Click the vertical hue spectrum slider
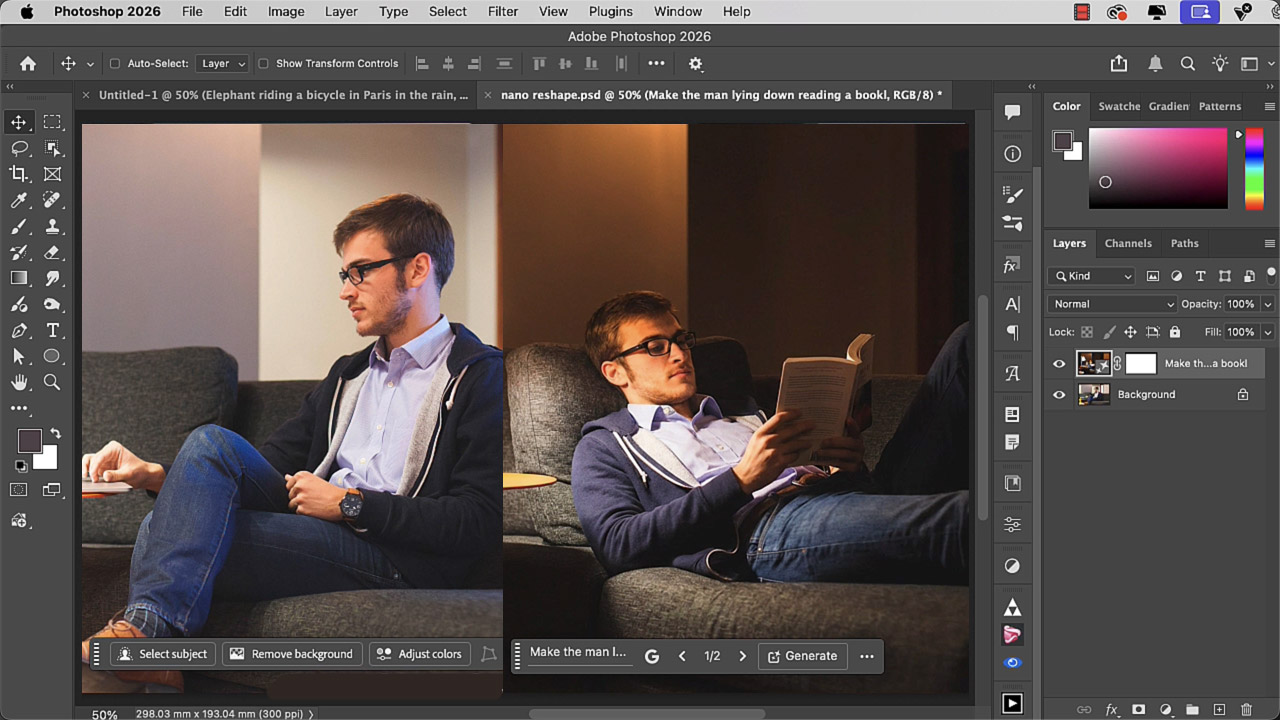1280x720 pixels. pyautogui.click(x=1253, y=168)
